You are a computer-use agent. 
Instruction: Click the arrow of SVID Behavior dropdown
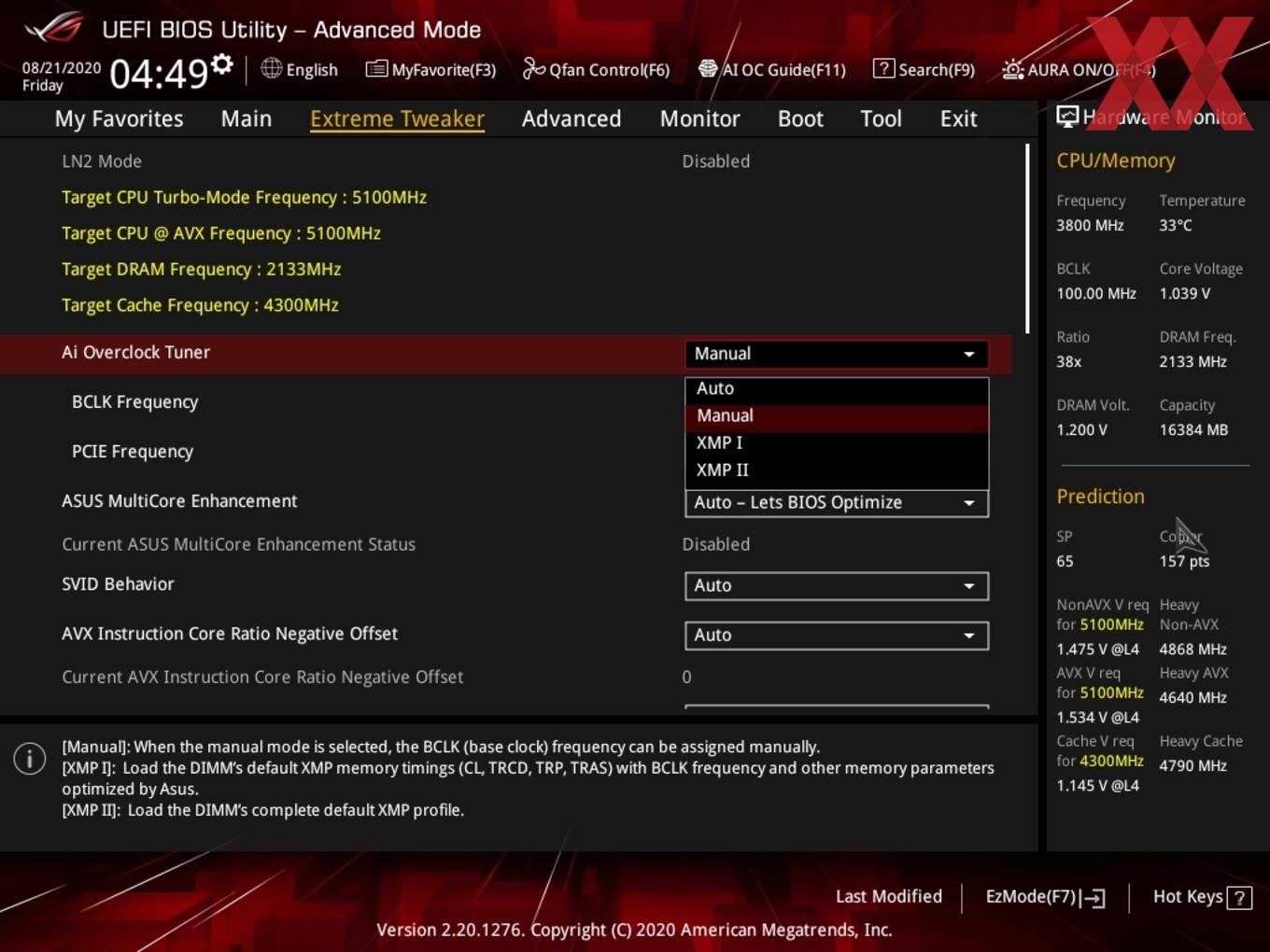[969, 586]
